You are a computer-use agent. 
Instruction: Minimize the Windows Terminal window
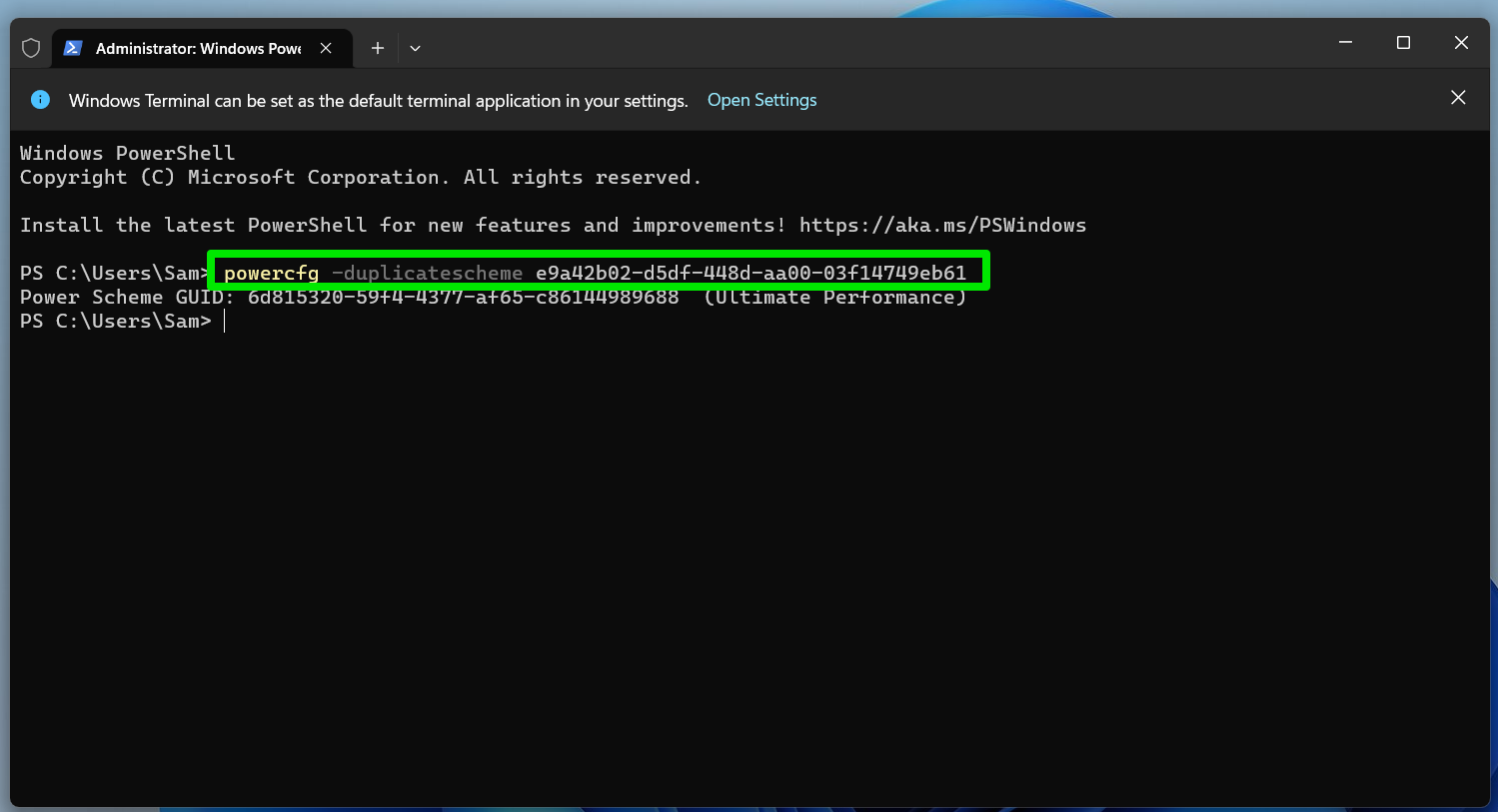point(1345,43)
